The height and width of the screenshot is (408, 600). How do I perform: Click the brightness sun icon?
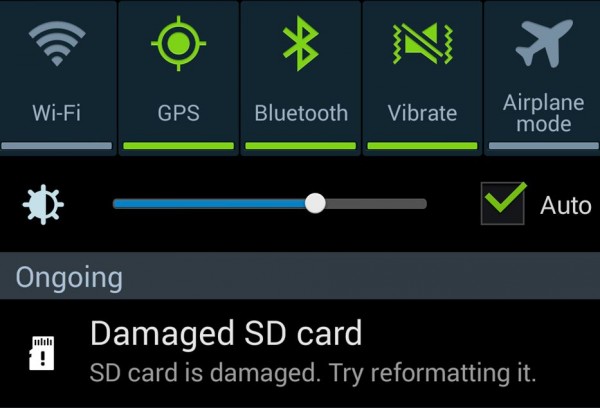(43, 204)
